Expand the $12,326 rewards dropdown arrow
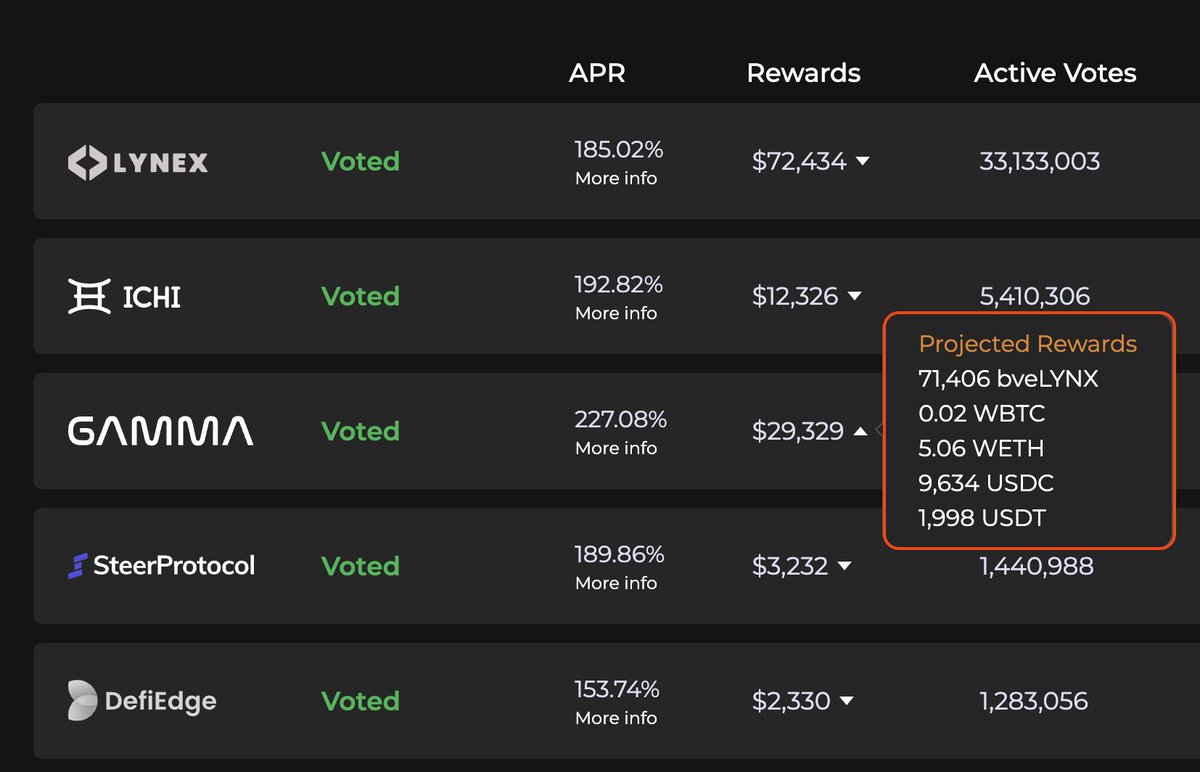Image resolution: width=1200 pixels, height=772 pixels. coord(854,296)
